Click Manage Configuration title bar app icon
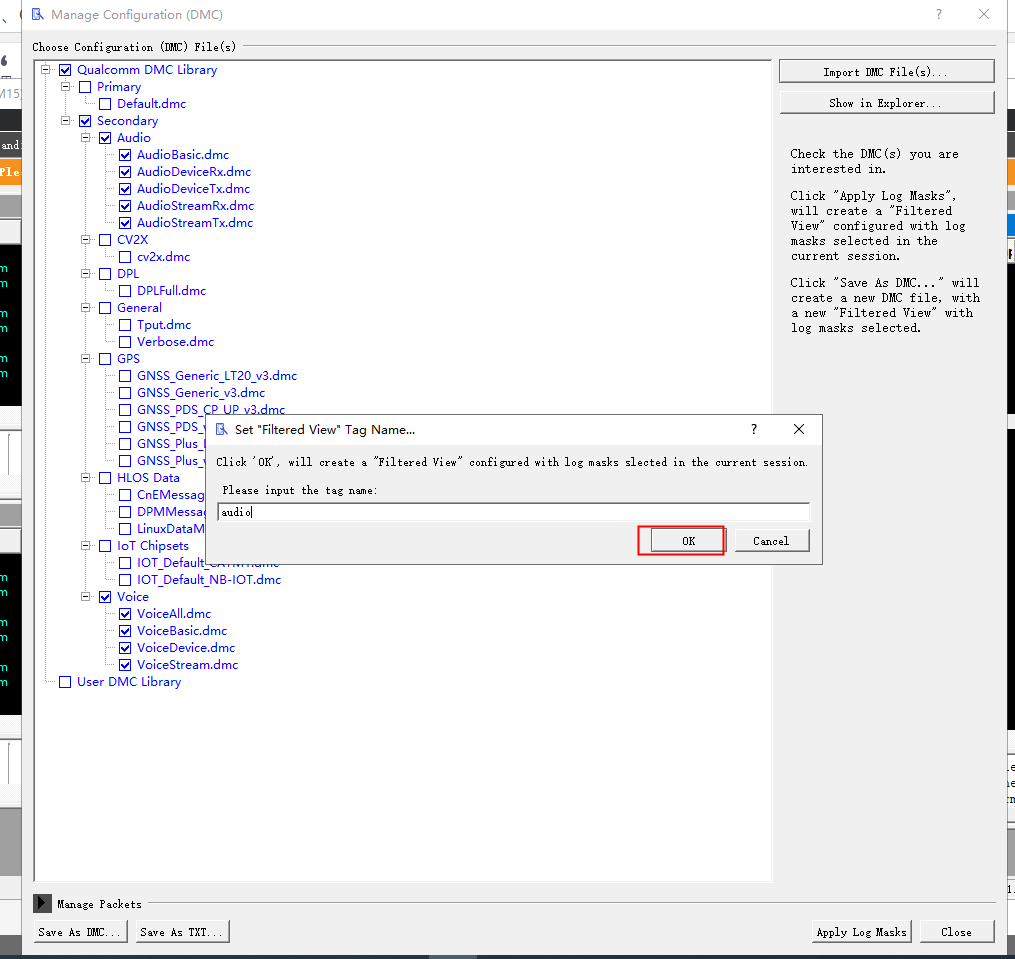Viewport: 1015px width, 959px height. [38, 14]
